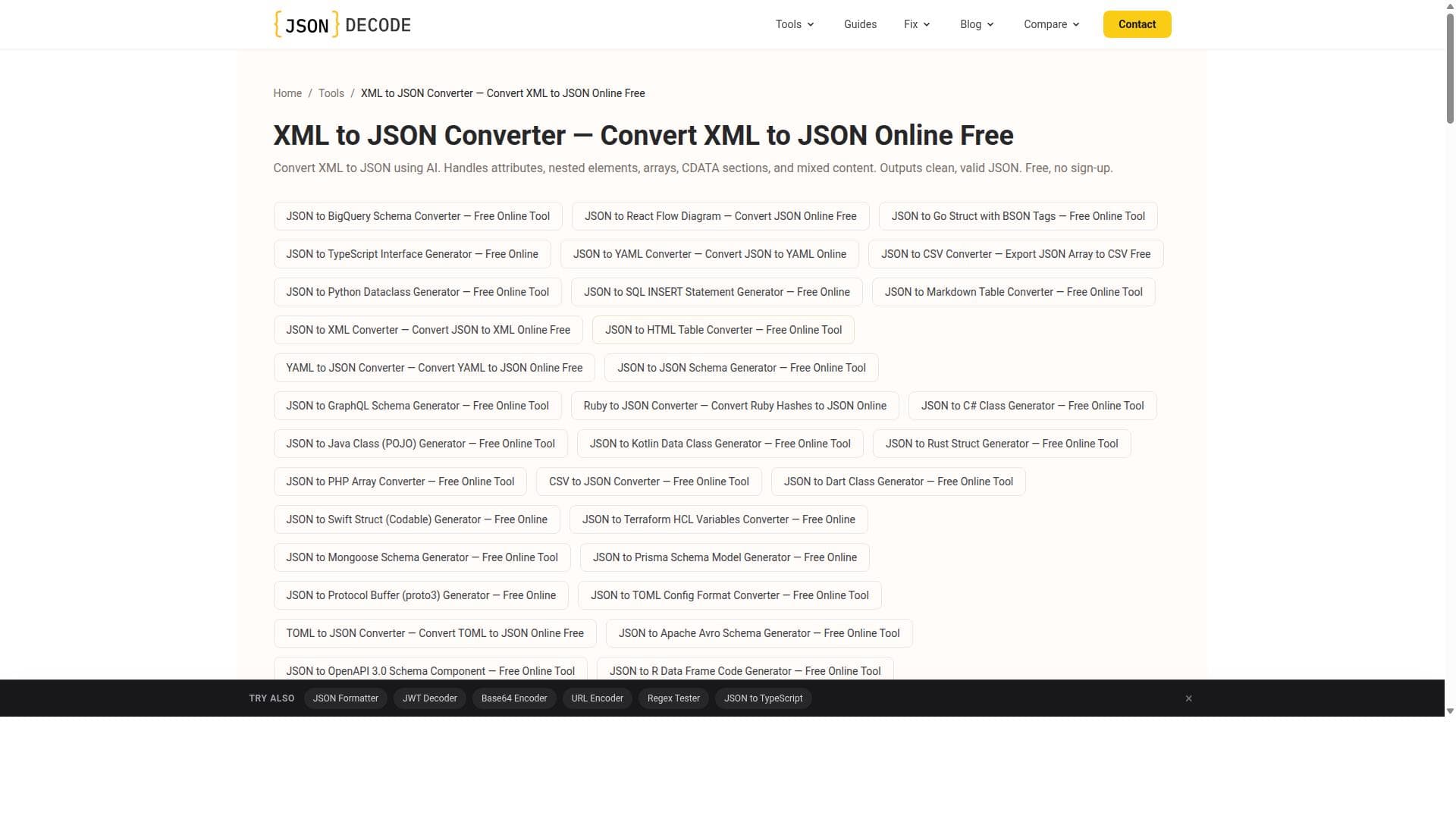Click the yellow Contact button
1456x819 pixels.
1137,24
